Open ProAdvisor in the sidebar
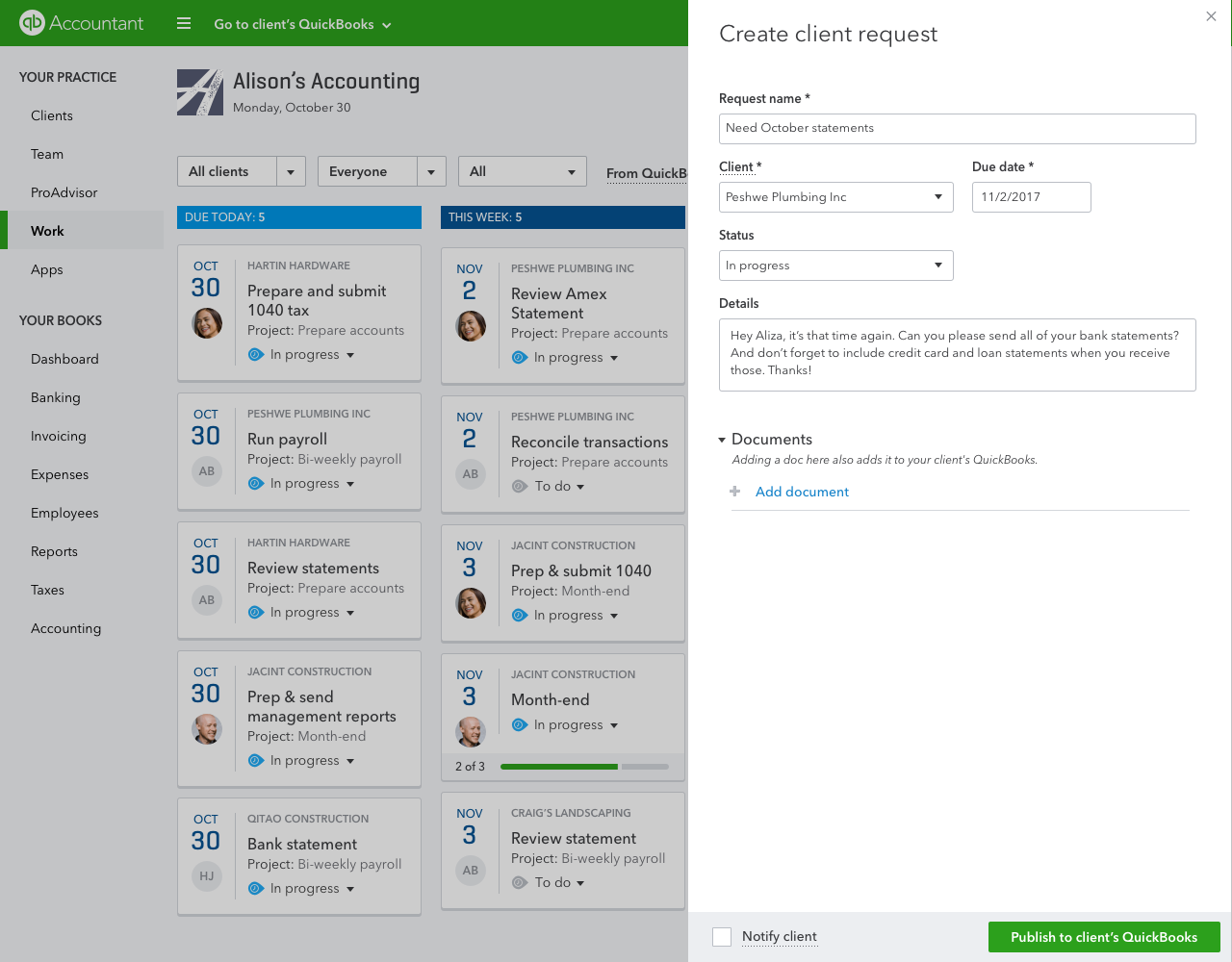The height and width of the screenshot is (962, 1232). [x=64, y=192]
